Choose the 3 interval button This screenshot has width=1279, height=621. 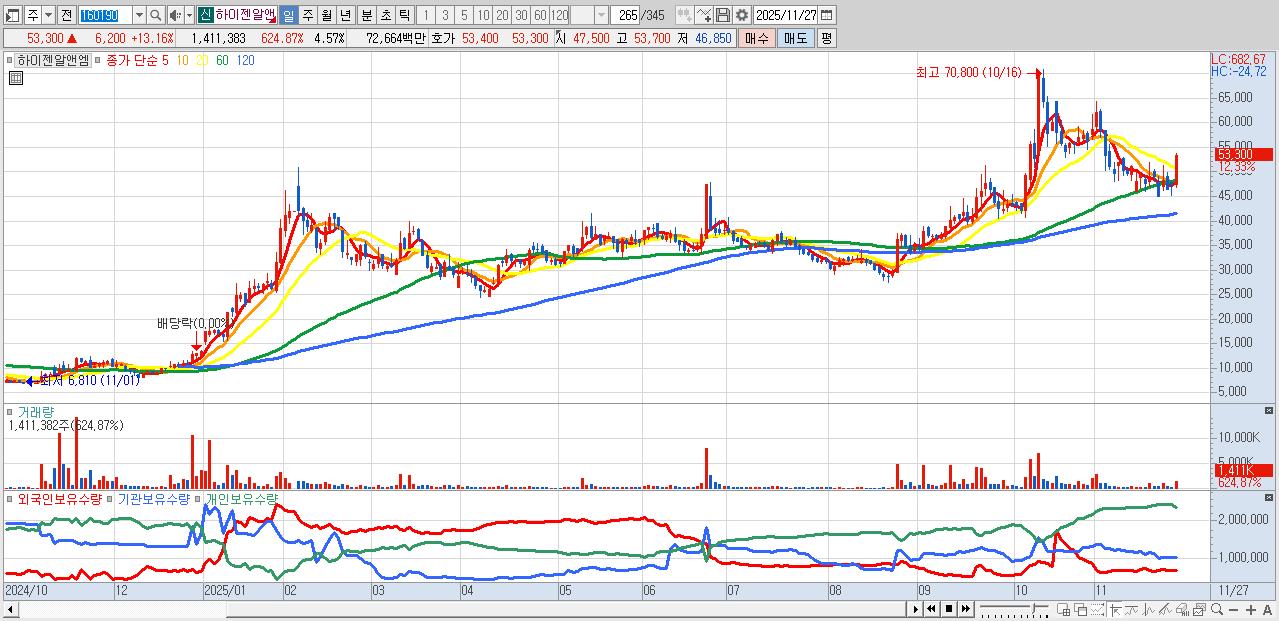tap(444, 15)
